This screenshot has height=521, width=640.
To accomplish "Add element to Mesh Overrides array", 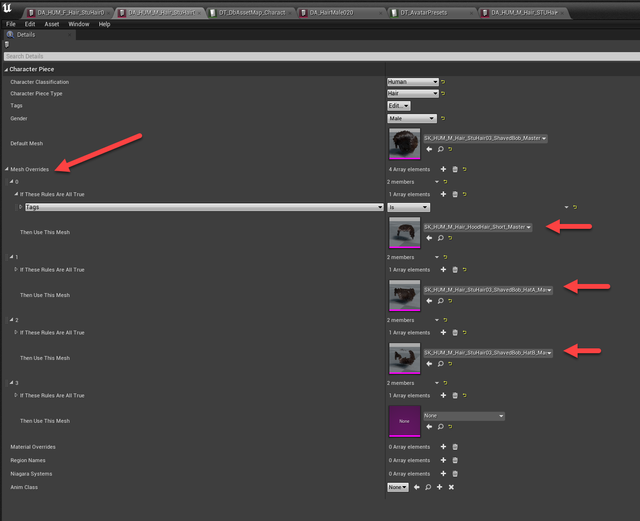I will coord(443,169).
